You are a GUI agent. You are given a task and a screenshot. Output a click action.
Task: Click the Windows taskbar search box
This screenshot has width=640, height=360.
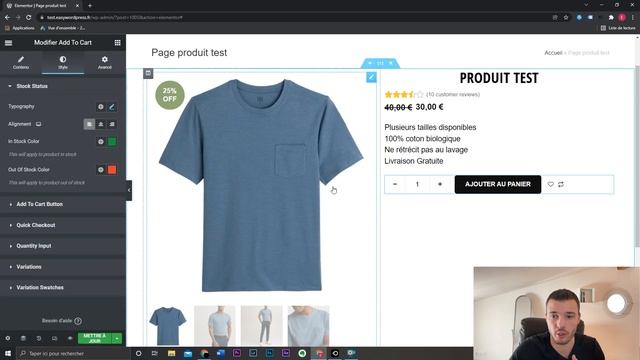(x=73, y=353)
